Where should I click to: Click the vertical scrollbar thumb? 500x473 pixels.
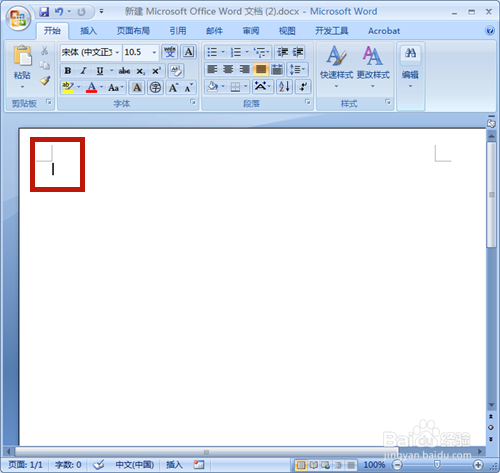tap(491, 195)
